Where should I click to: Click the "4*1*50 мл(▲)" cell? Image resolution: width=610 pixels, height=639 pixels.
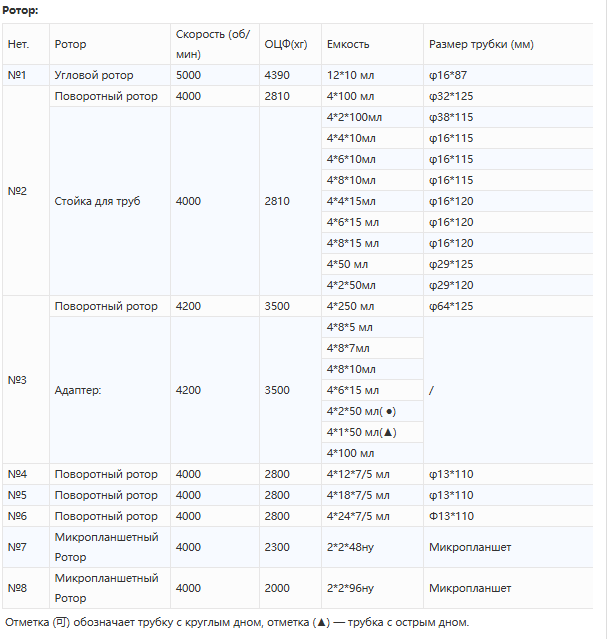click(x=362, y=432)
